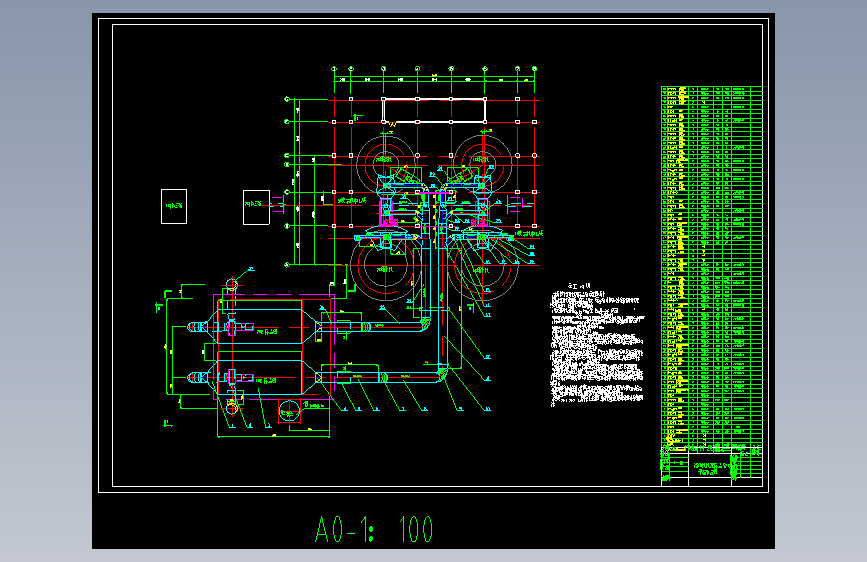Select the green parts list table

712,266
